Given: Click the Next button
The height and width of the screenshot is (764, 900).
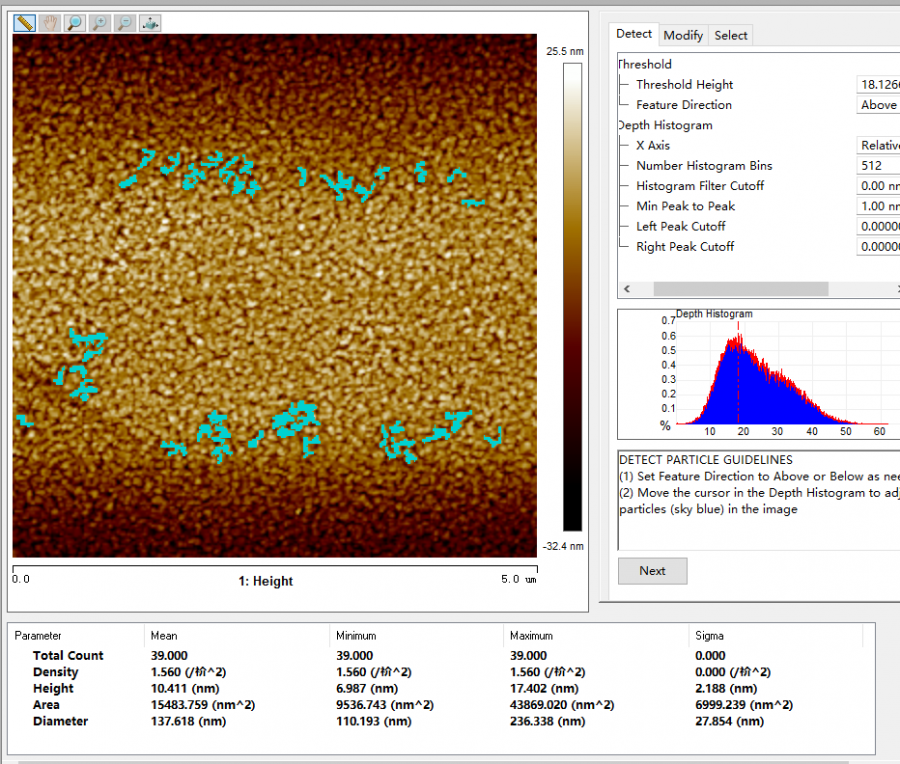Looking at the screenshot, I should 652,571.
